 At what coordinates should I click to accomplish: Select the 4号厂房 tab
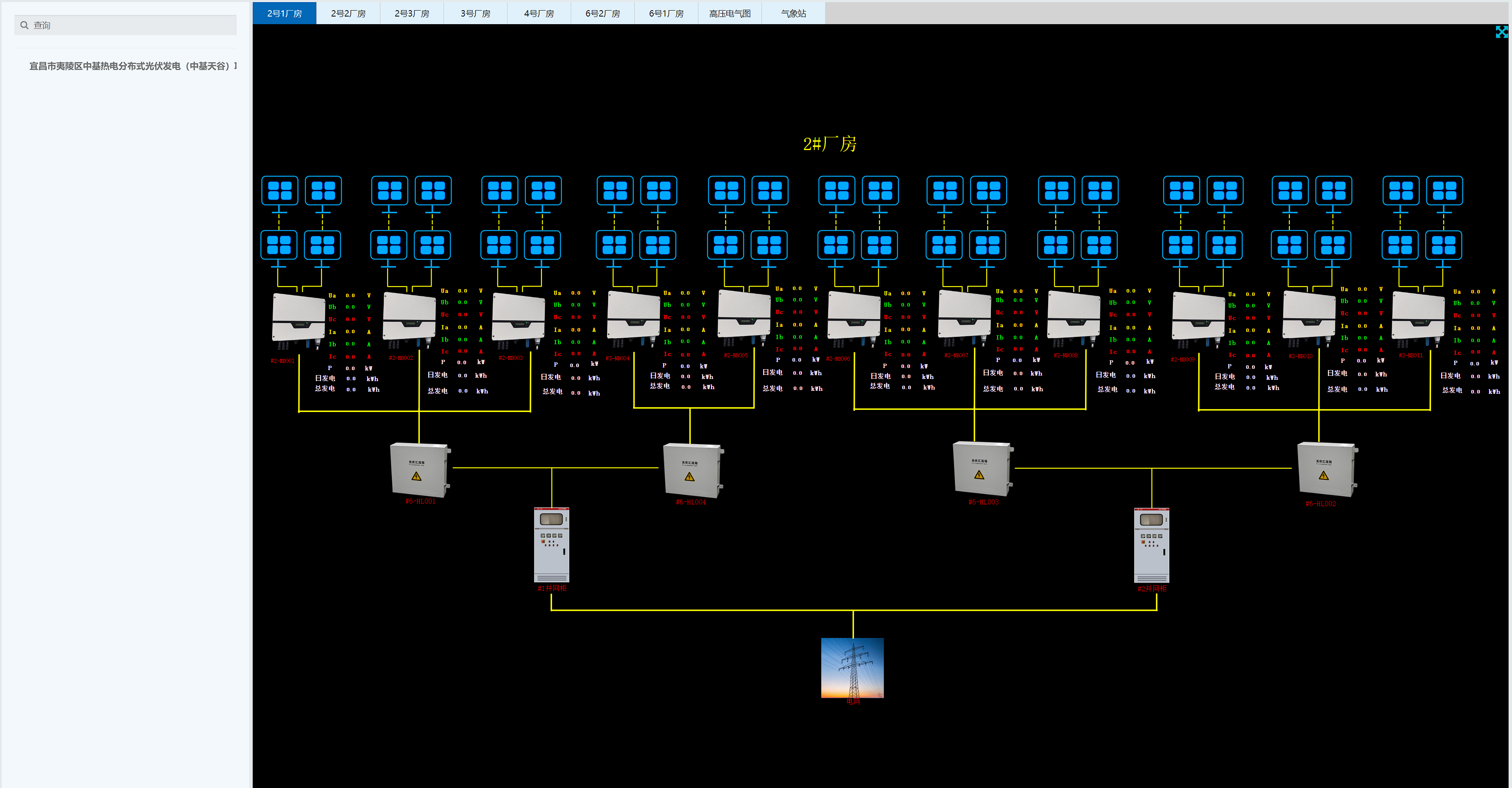(x=539, y=14)
